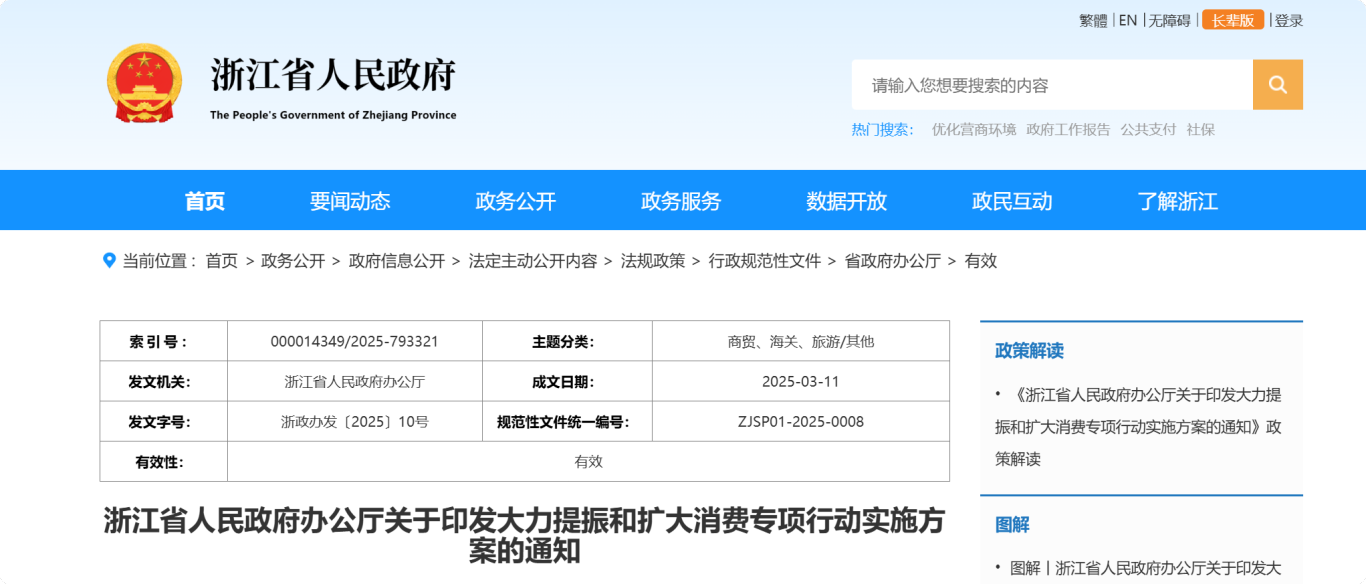Go to 行政规范性文件 breadcrumb
Screen dimensions: 1366x584
coord(765,261)
